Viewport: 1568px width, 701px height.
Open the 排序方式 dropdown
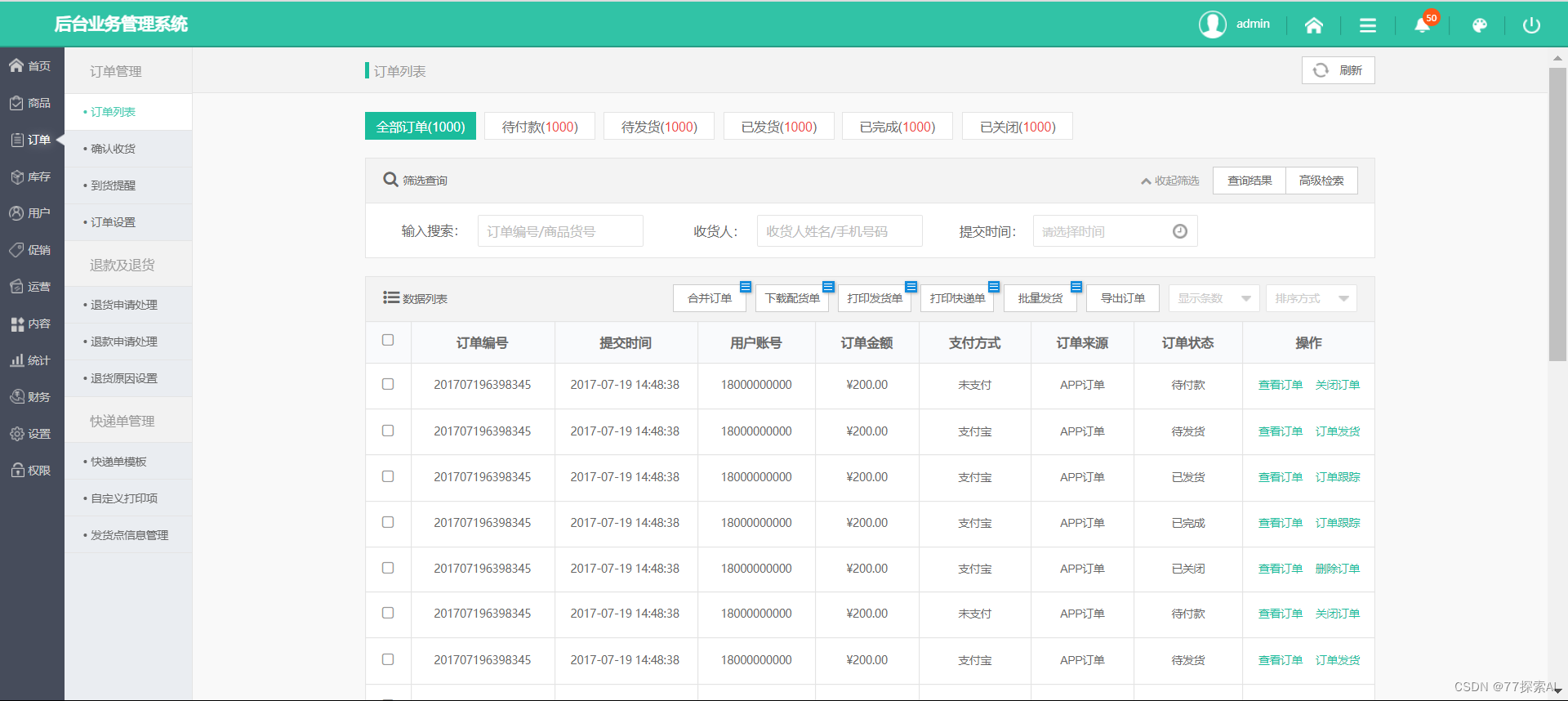(1312, 298)
